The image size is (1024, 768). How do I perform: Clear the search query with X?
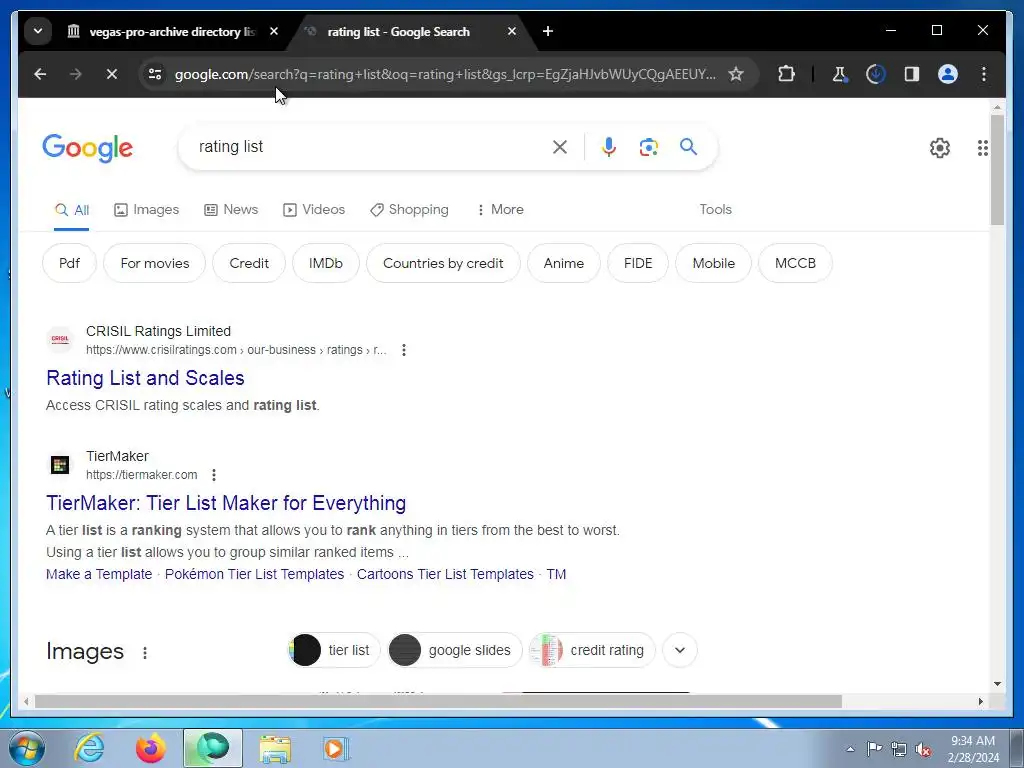coord(560,147)
